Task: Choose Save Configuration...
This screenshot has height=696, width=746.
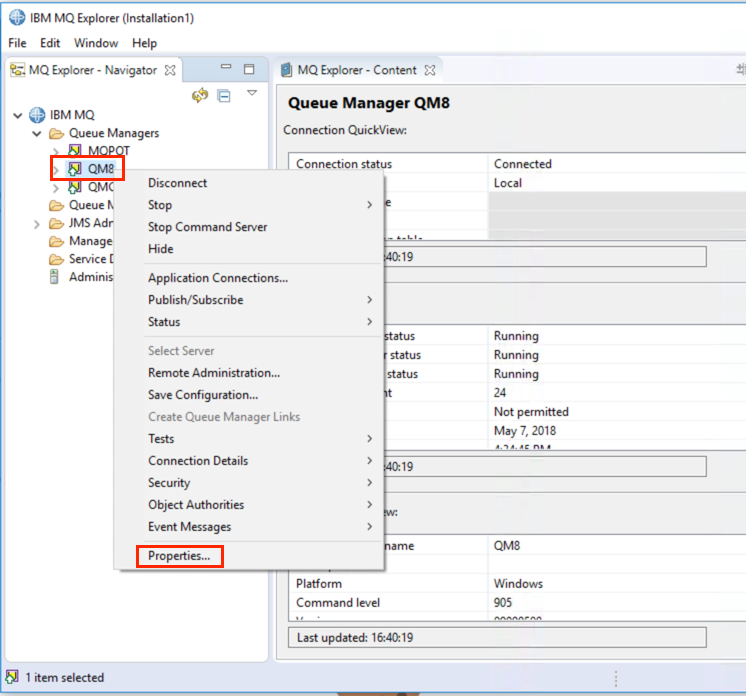Action: [x=248, y=394]
